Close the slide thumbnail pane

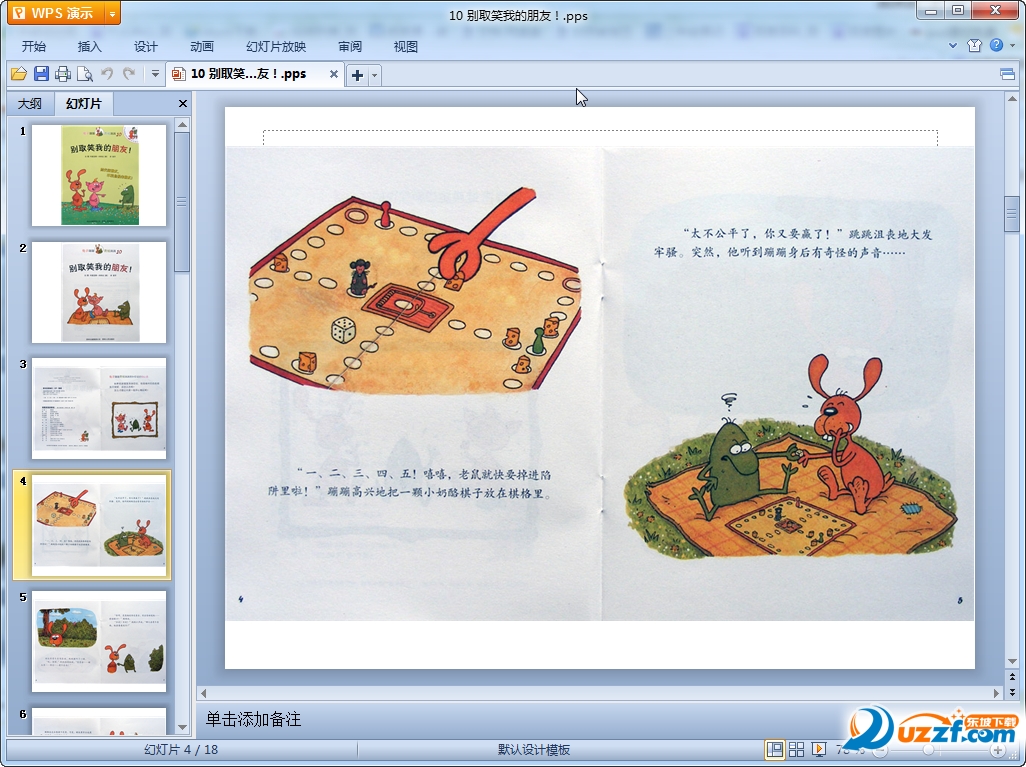(x=183, y=103)
